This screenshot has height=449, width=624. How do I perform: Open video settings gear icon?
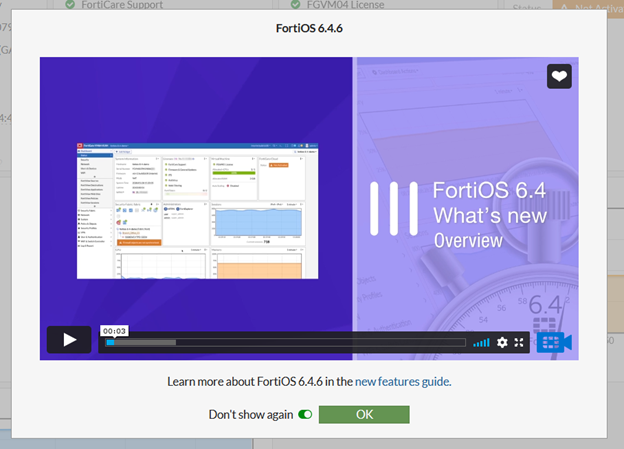(502, 342)
